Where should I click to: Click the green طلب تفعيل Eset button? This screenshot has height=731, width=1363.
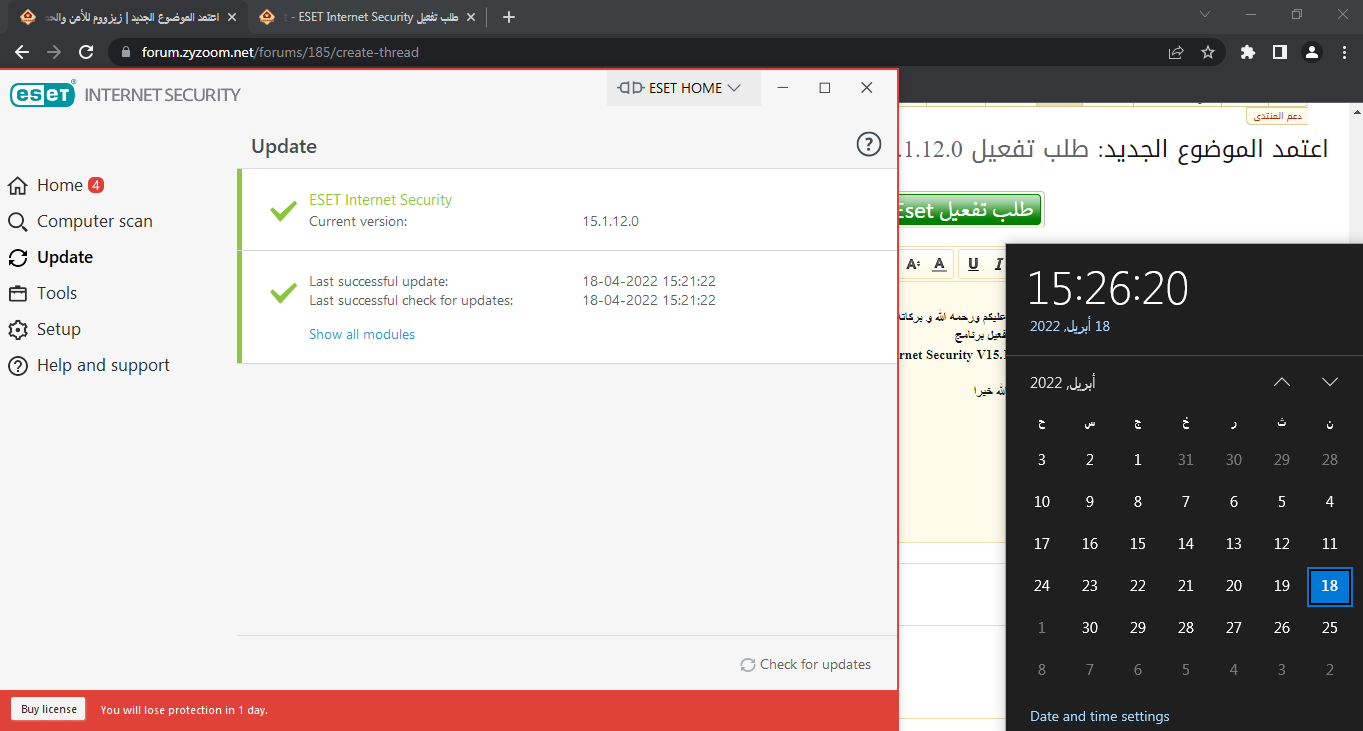[969, 210]
